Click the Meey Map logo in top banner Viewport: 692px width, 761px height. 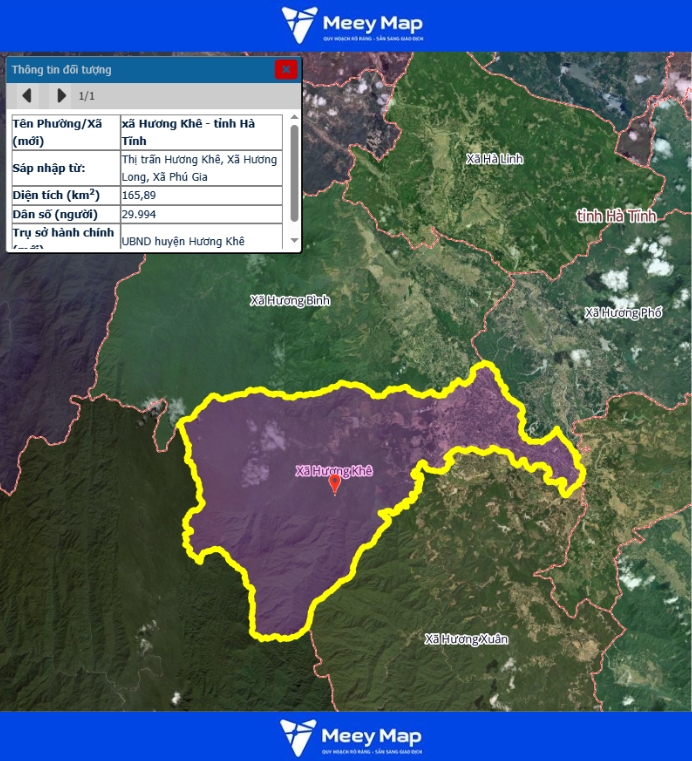coord(351,25)
